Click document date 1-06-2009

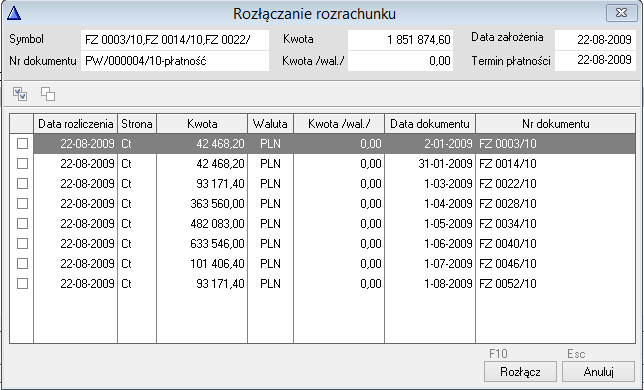point(448,243)
